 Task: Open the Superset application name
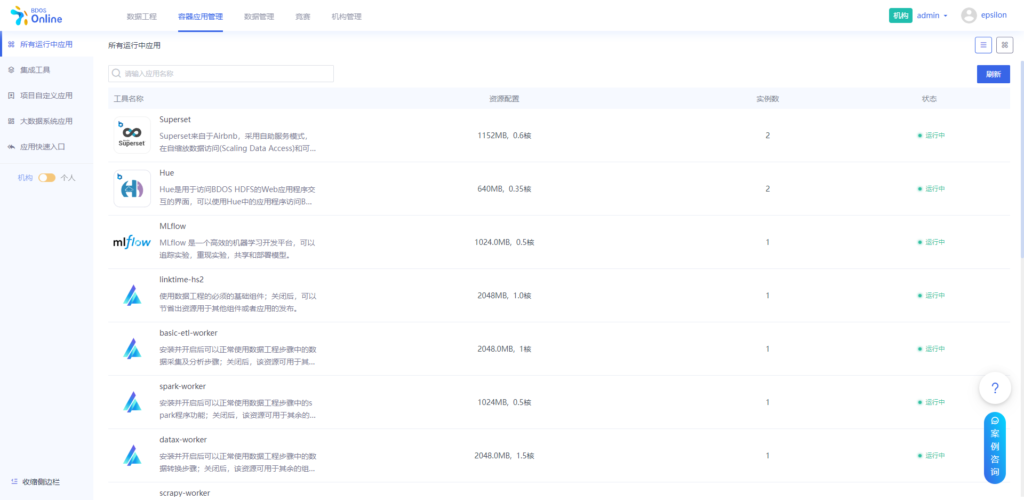175,119
